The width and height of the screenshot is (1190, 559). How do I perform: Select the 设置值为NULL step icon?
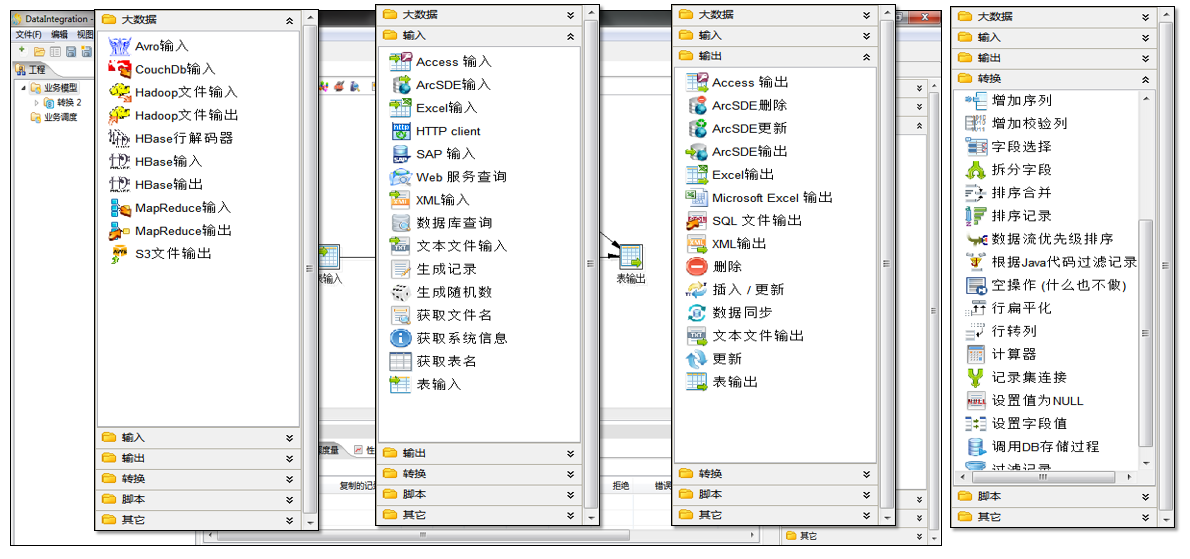976,400
